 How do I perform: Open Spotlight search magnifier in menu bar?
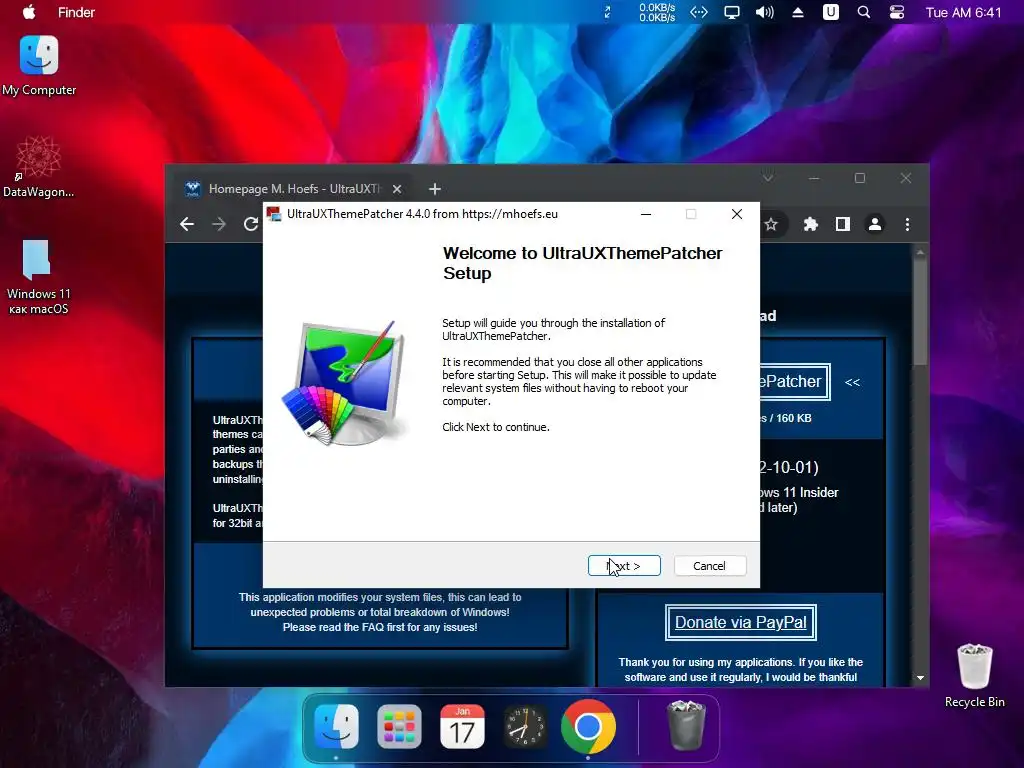coord(863,12)
